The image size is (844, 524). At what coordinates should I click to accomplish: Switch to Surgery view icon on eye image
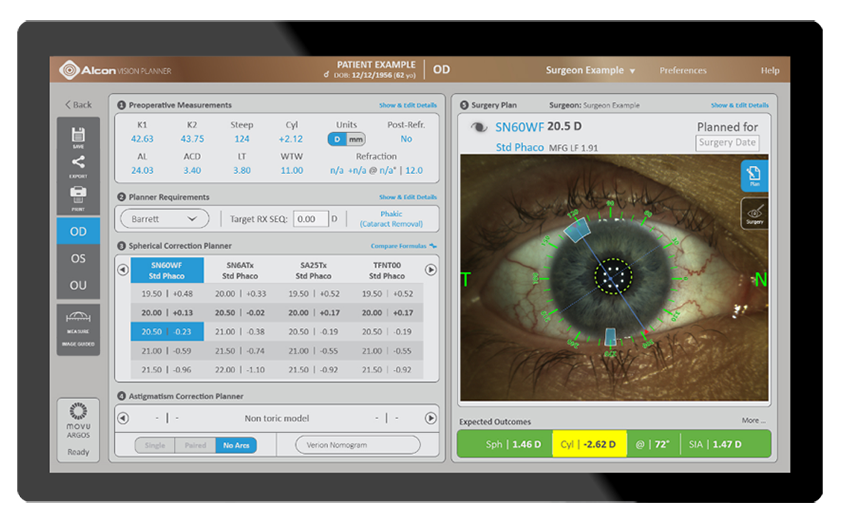tap(754, 213)
